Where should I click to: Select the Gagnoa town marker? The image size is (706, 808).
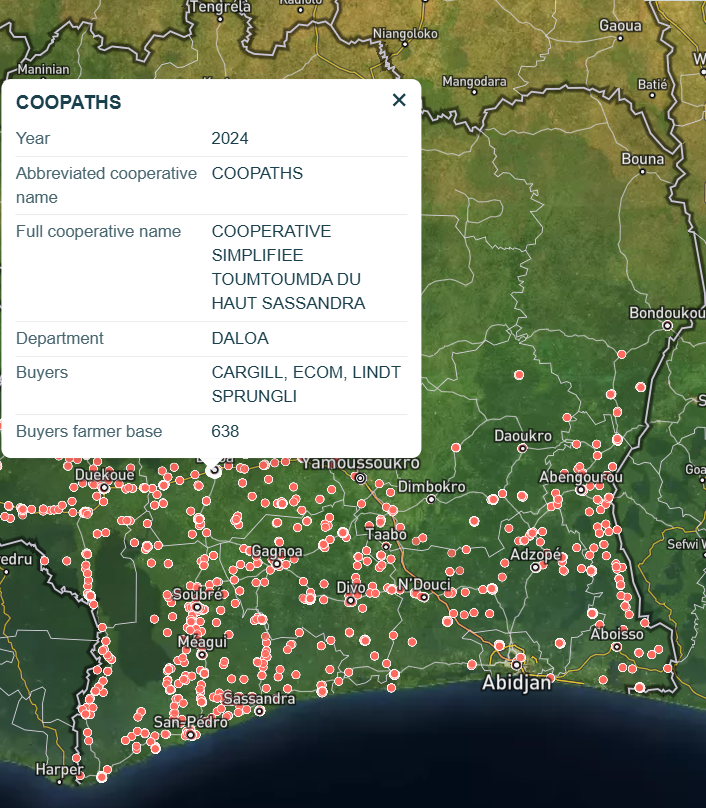pyautogui.click(x=277, y=564)
